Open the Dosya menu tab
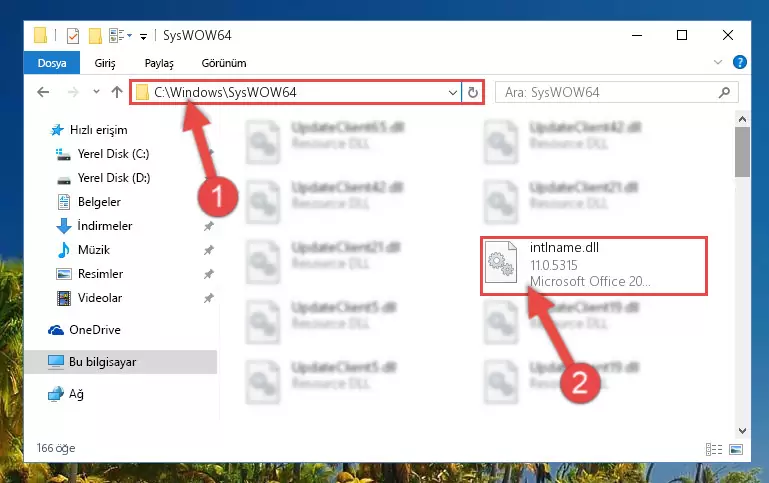 point(52,63)
